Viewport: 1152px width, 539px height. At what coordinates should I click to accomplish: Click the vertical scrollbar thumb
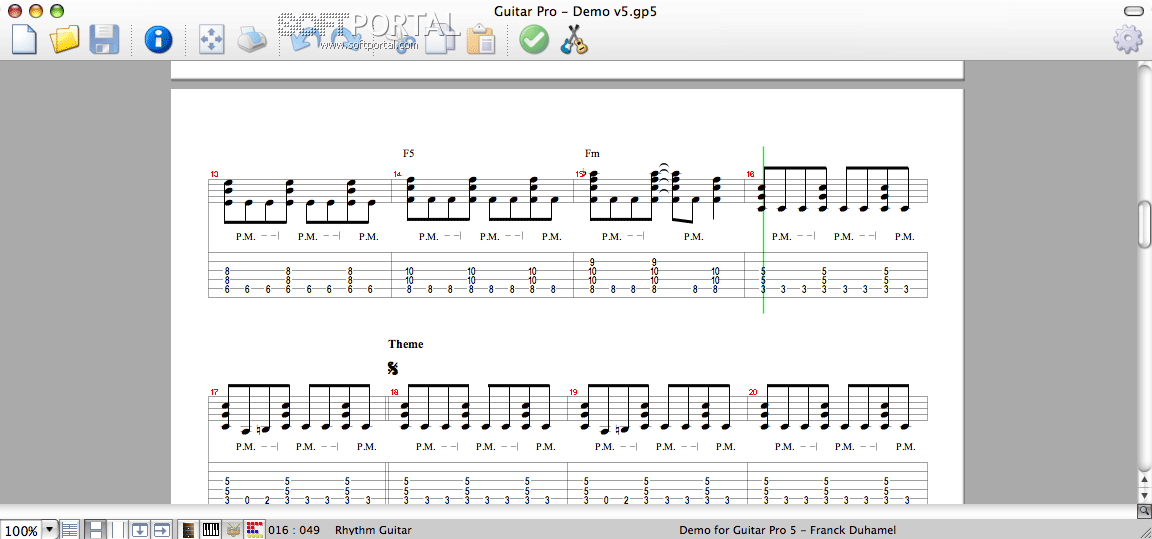tap(1145, 224)
